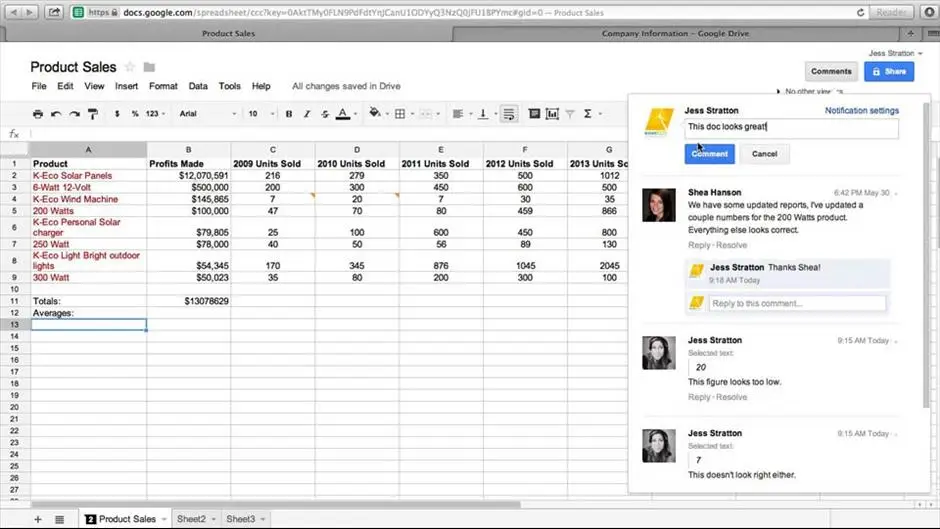Screen dimensions: 940x529
Task: Click the horizontal spreadsheet scrollbar
Action: tap(276, 505)
